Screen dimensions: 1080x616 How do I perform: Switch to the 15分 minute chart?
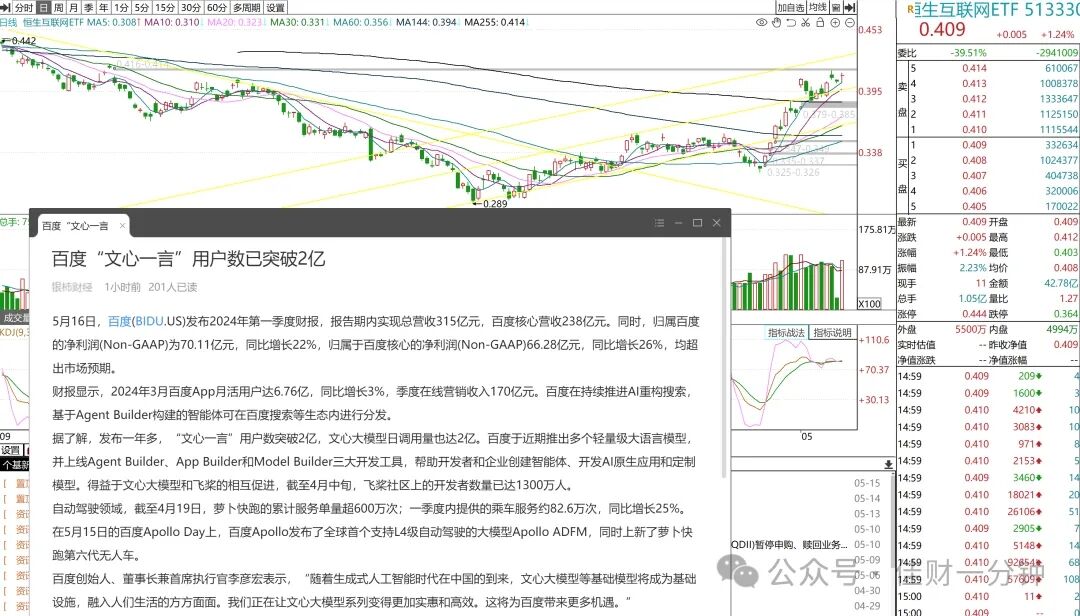pos(165,8)
